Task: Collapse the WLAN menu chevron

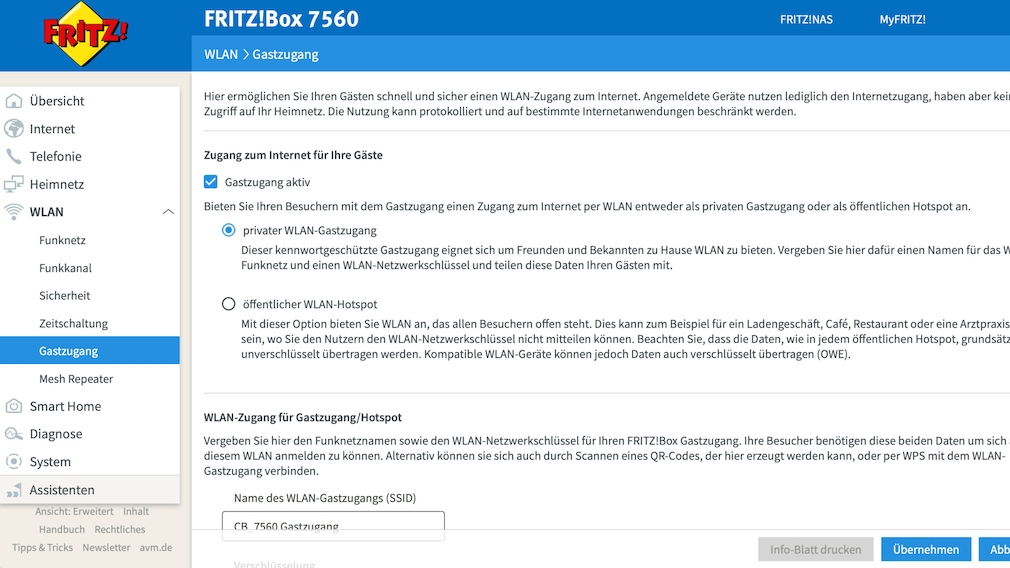Action: pyautogui.click(x=168, y=212)
